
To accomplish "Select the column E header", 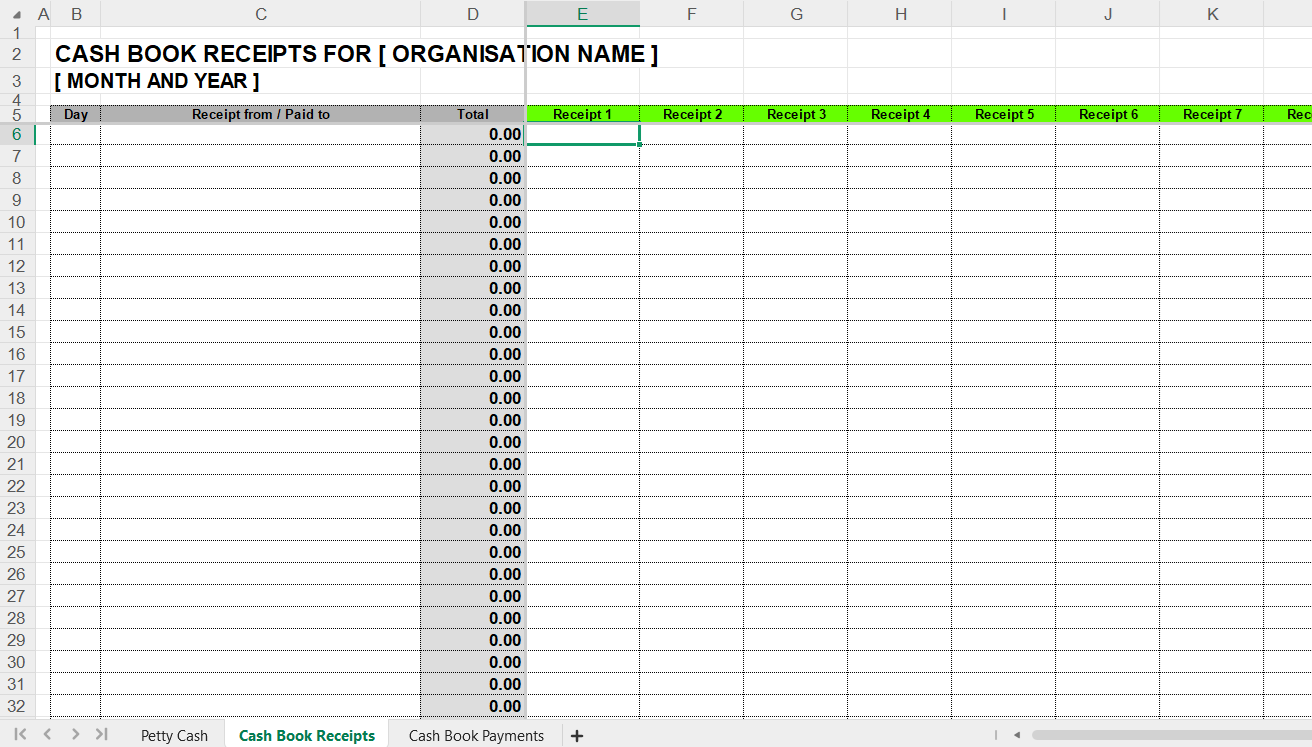I will coord(582,14).
